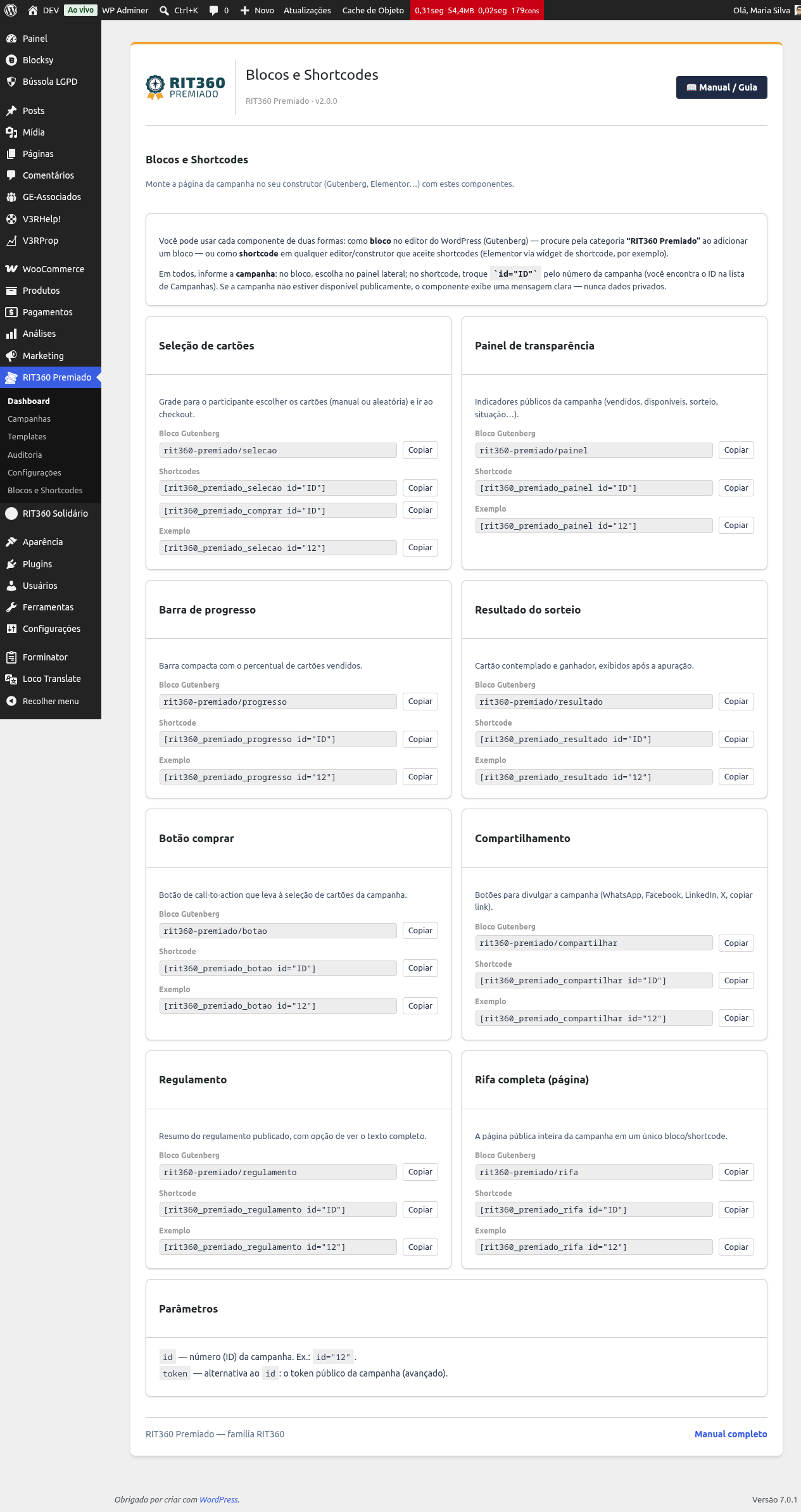
Task: Go to Templates submenu
Action: (x=27, y=437)
